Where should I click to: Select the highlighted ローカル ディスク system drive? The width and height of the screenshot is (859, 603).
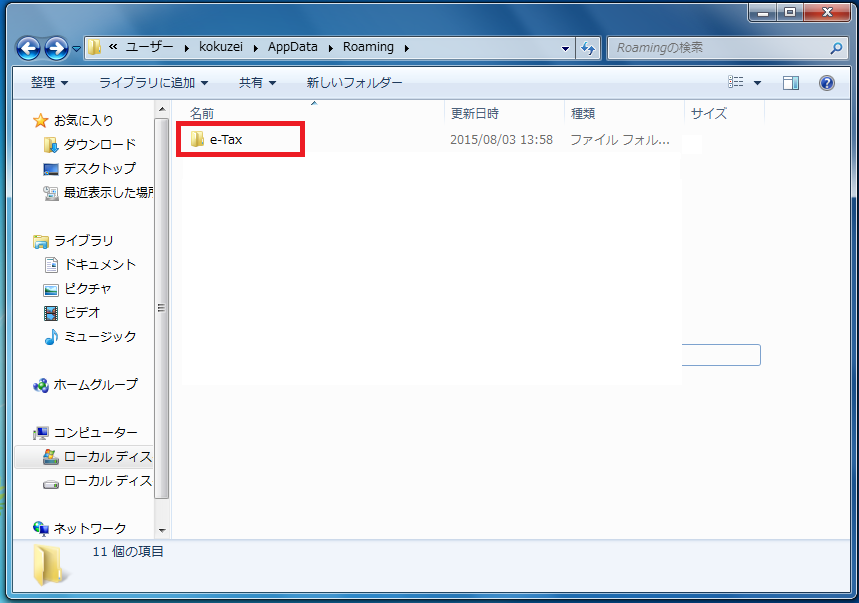(83, 457)
